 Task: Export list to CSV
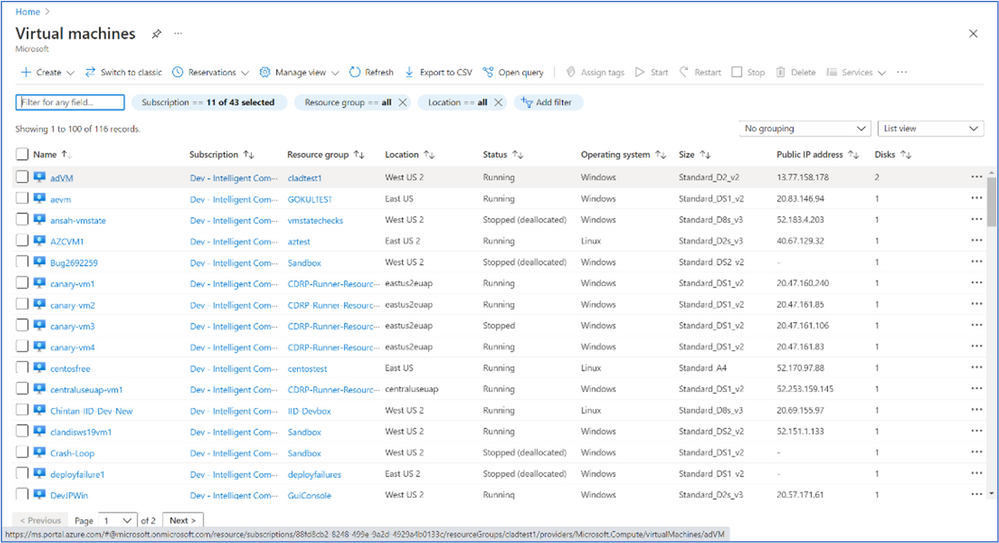(438, 72)
